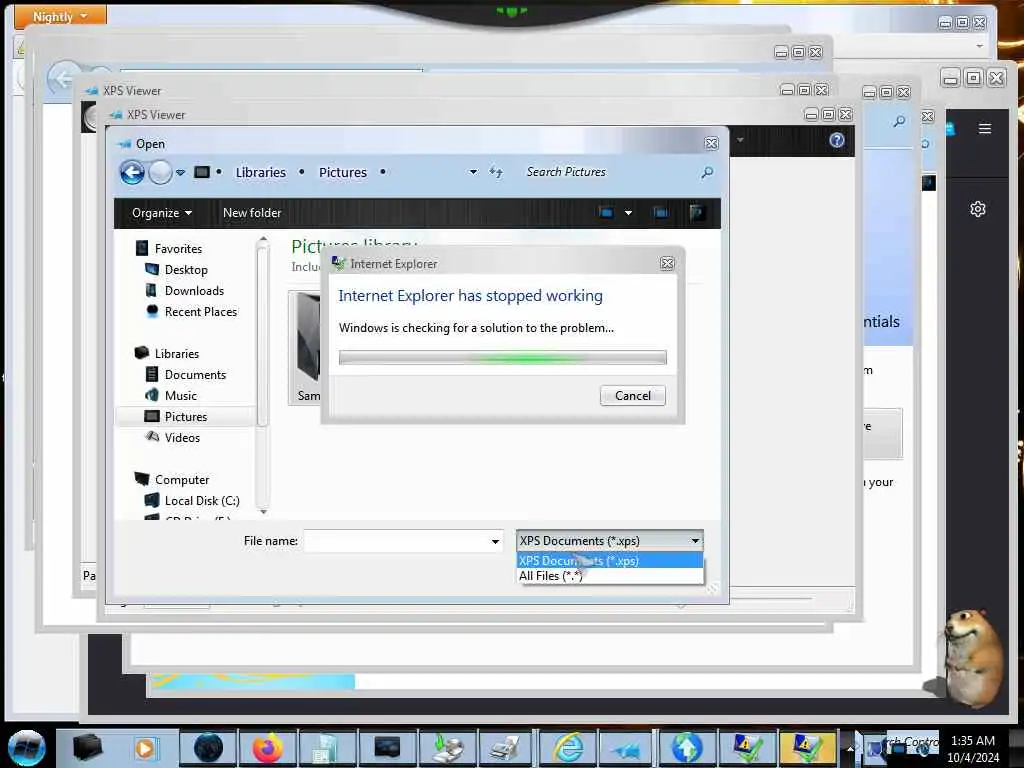Click the Back arrow in the Open dialog
Image resolution: width=1024 pixels, height=768 pixels.
coord(132,172)
